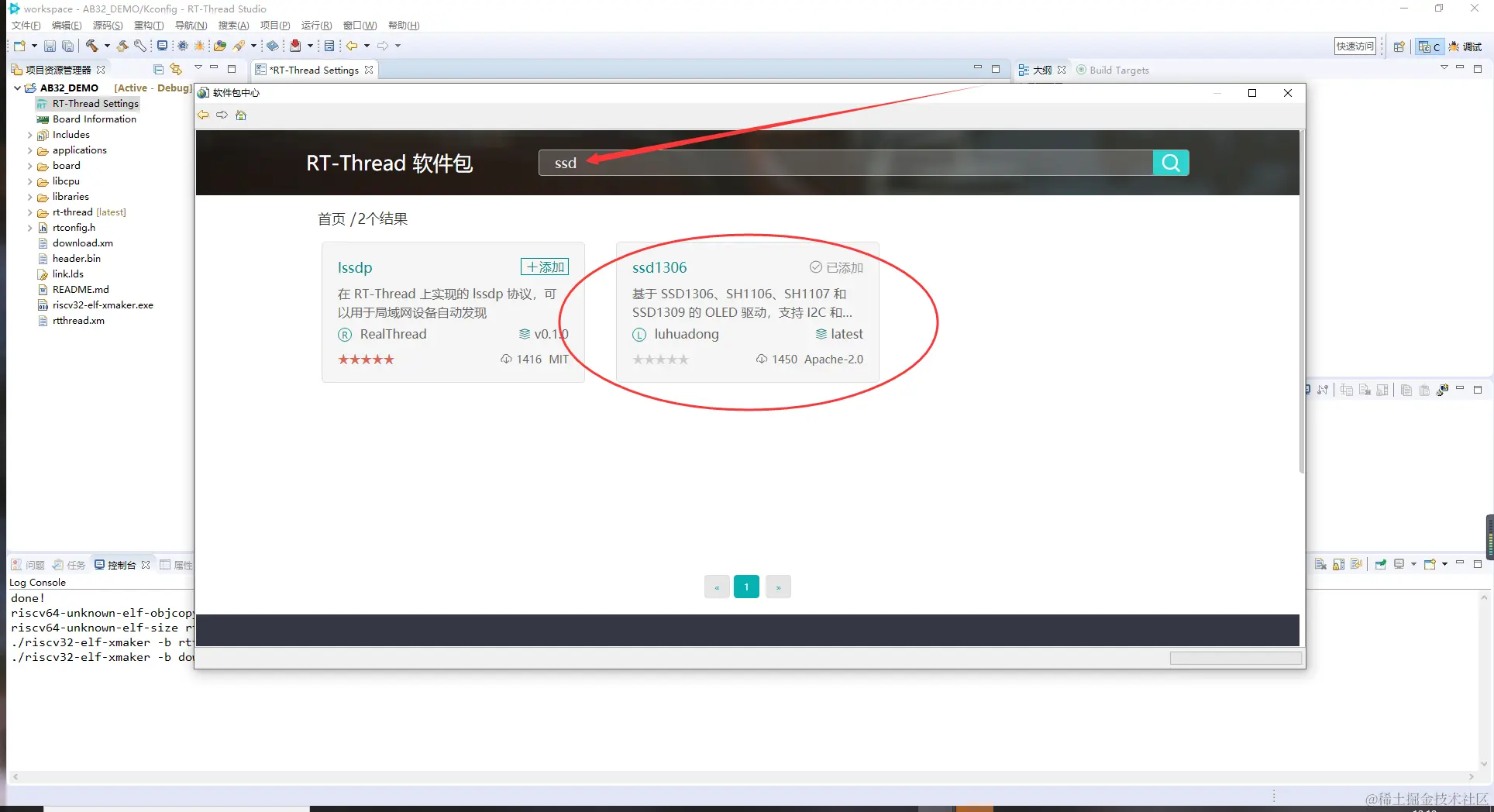The image size is (1494, 812).
Task: Go to the package center home page
Action: click(x=241, y=115)
